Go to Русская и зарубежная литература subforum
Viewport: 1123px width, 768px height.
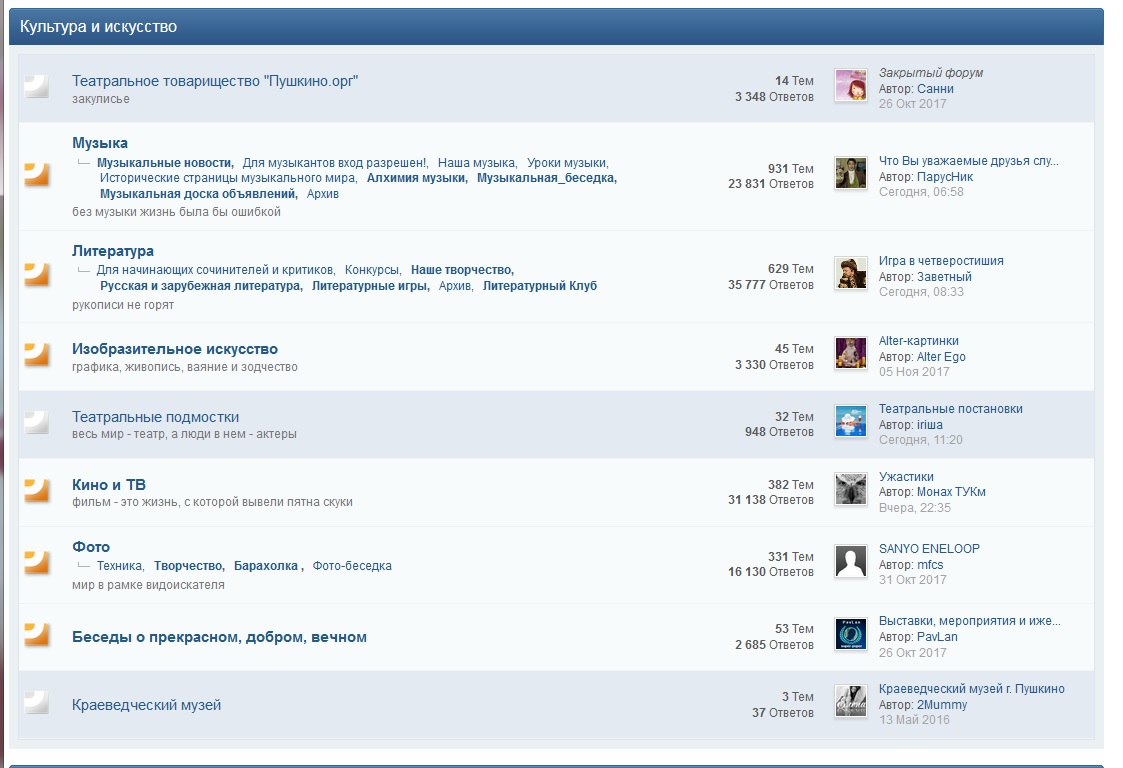[200, 286]
